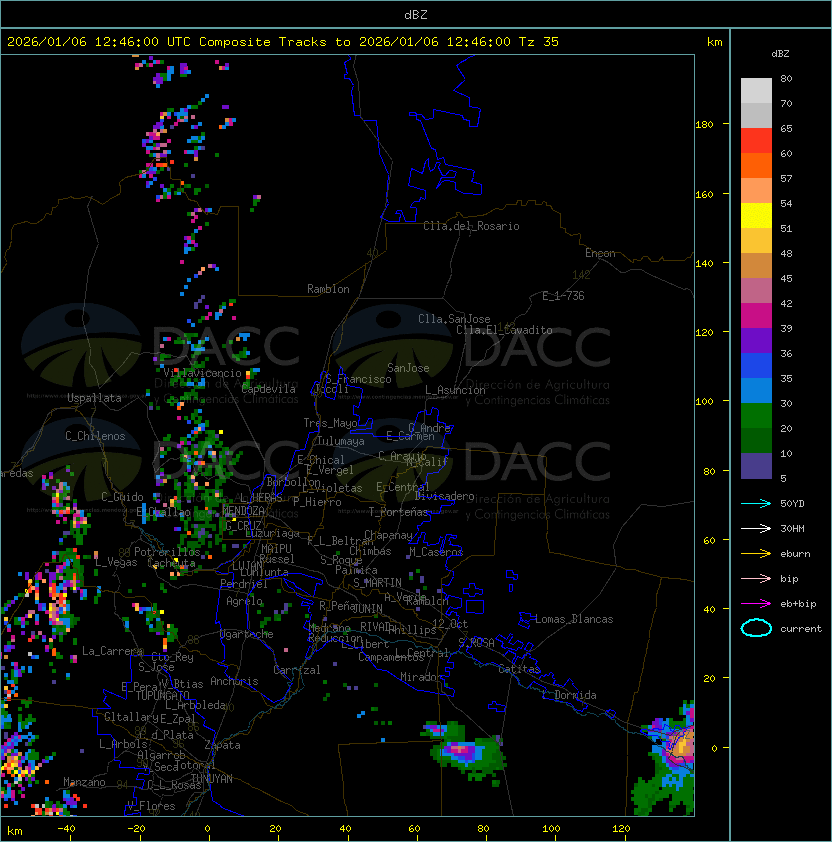This screenshot has width=832, height=842.
Task: Click the 'eburn' legend label
Action: 795,554
